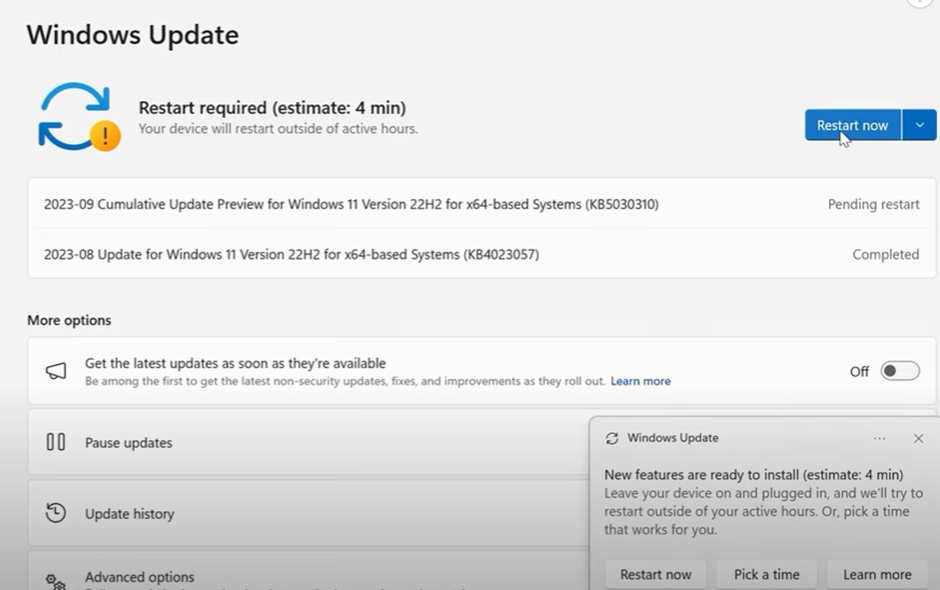Select Pick a time in the popup
This screenshot has width=940, height=590.
(x=766, y=574)
